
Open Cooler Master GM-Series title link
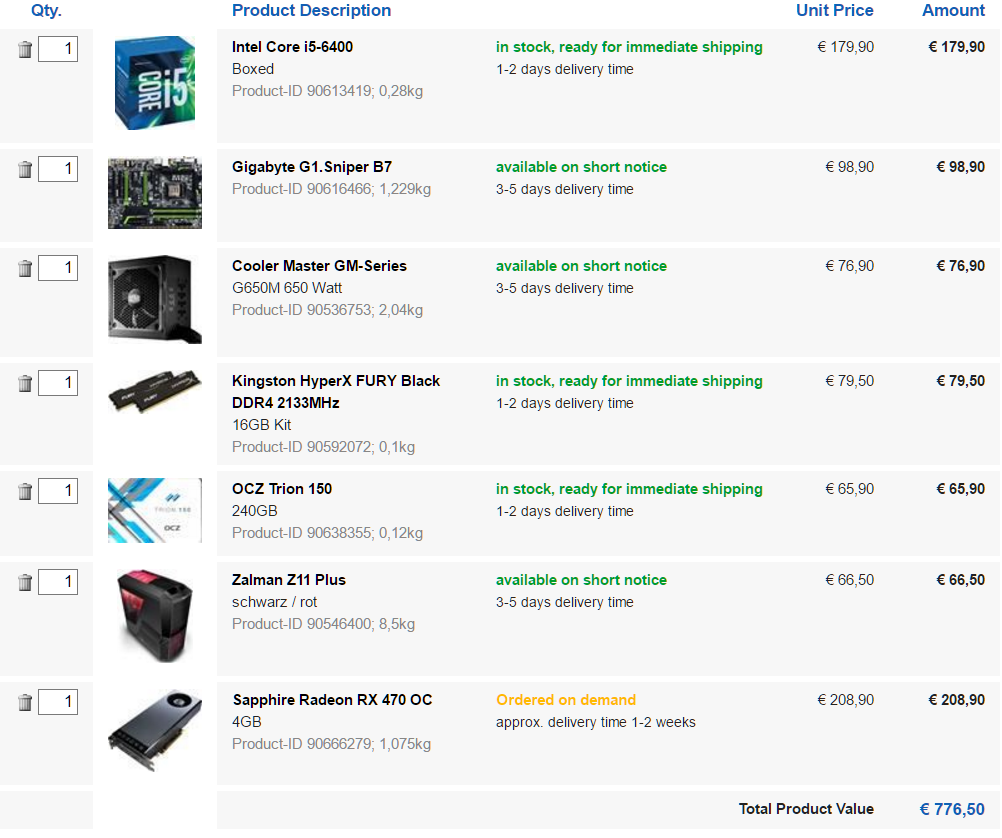coord(319,266)
